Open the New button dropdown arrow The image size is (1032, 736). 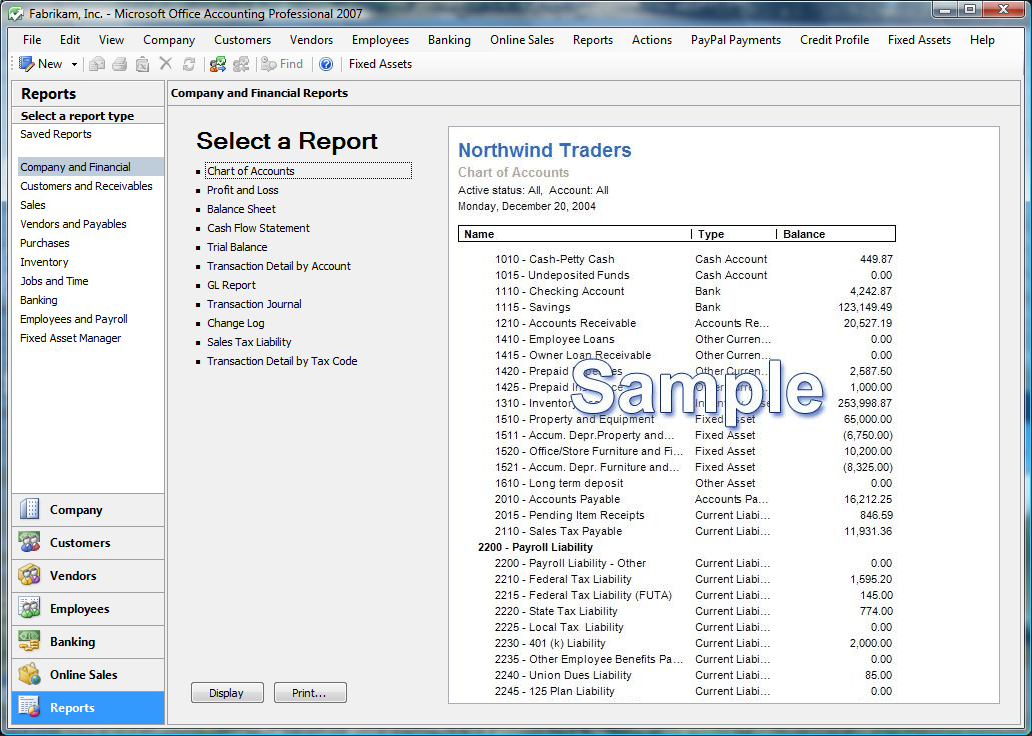coord(74,65)
